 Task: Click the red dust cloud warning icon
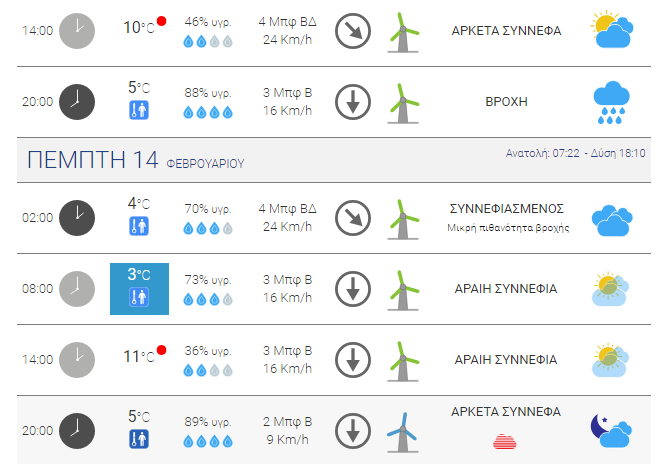[x=505, y=442]
